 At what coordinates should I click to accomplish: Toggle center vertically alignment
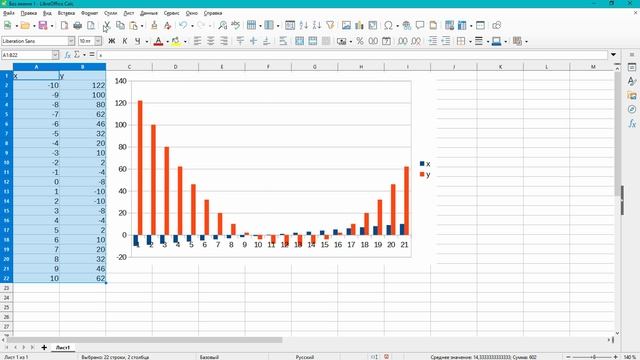point(253,41)
